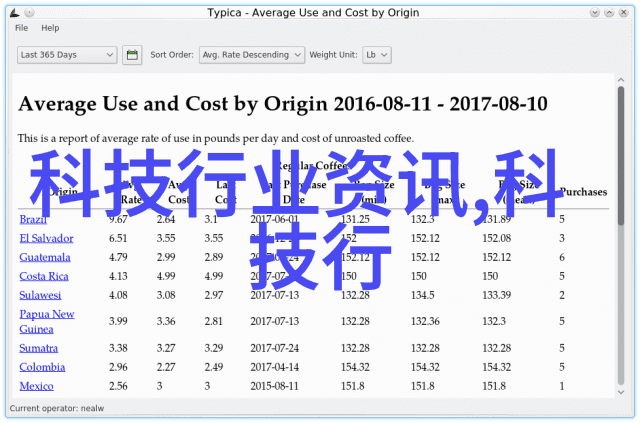Click the Typica application icon in title bar
This screenshot has height=423, width=640.
15,13
